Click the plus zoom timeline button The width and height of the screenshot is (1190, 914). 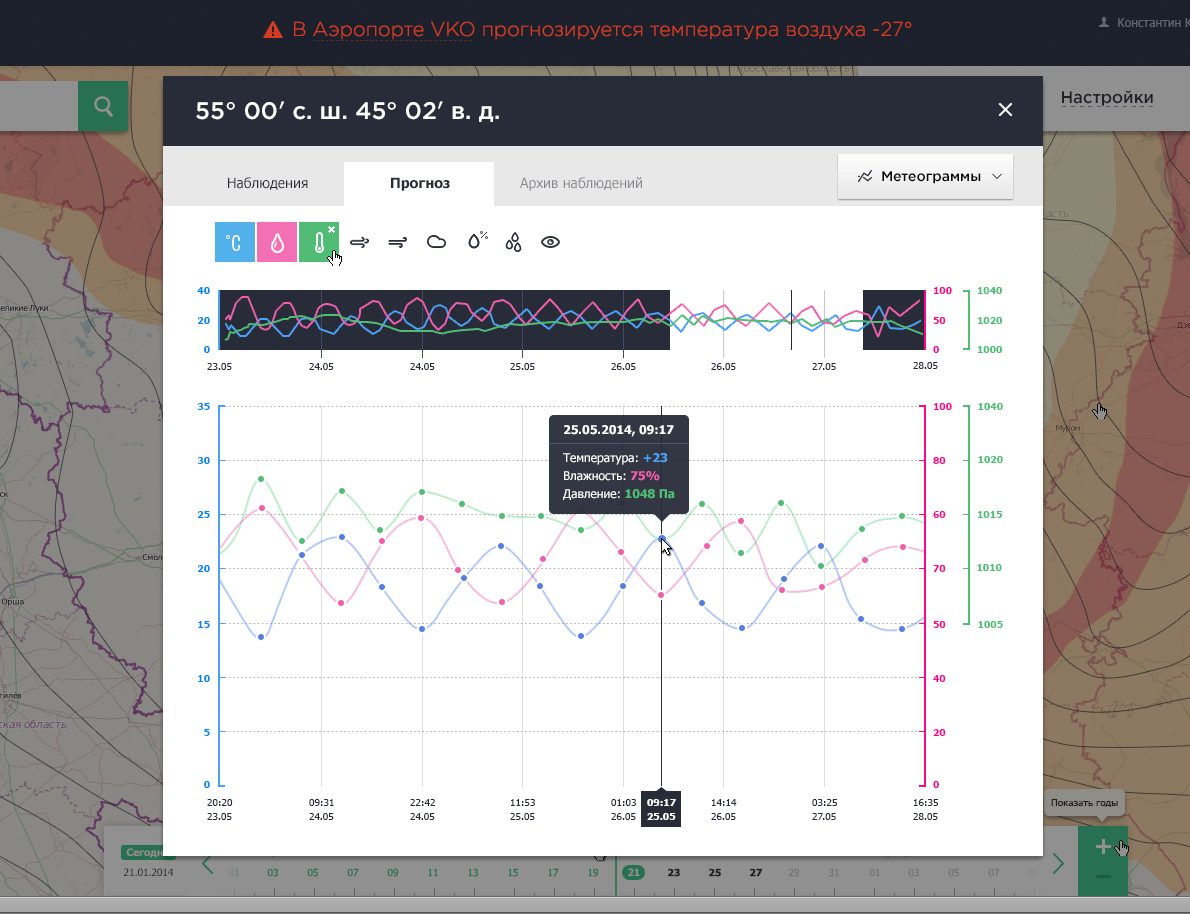pyautogui.click(x=1102, y=847)
